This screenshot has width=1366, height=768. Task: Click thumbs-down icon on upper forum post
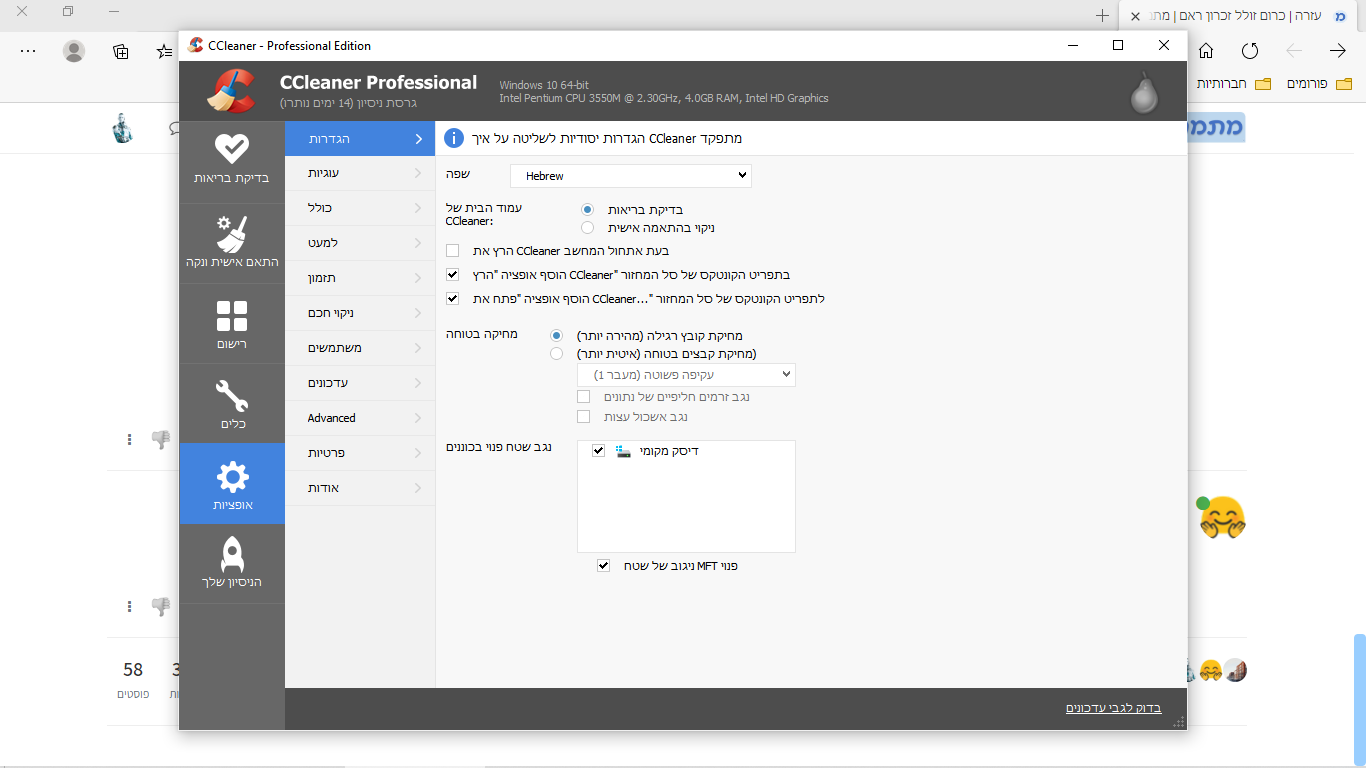160,439
